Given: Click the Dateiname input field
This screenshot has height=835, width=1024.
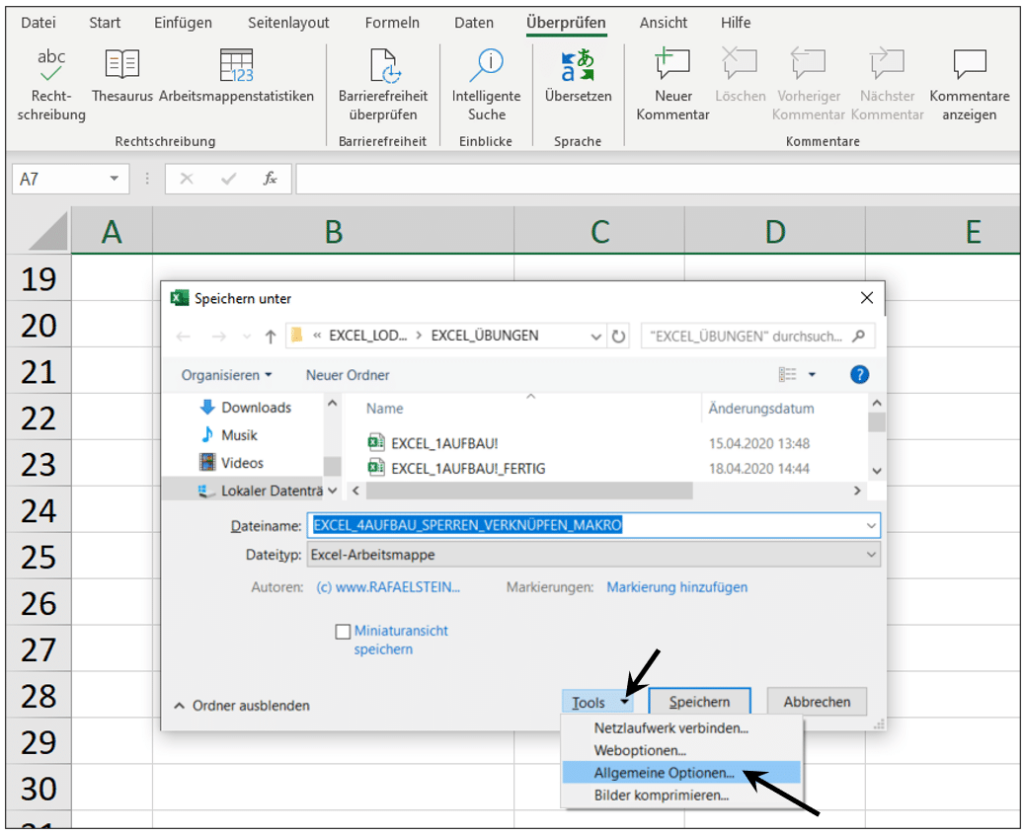Looking at the screenshot, I should pos(594,526).
